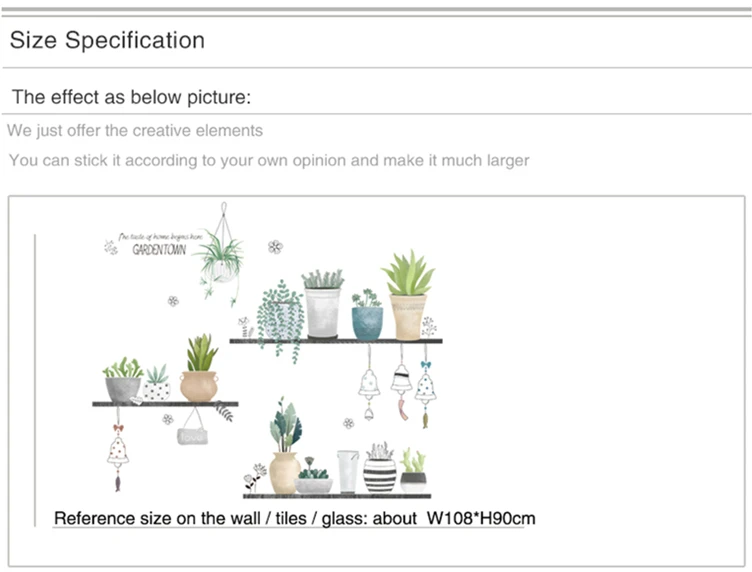Click the hanging 'love' sign tag

click(x=192, y=427)
